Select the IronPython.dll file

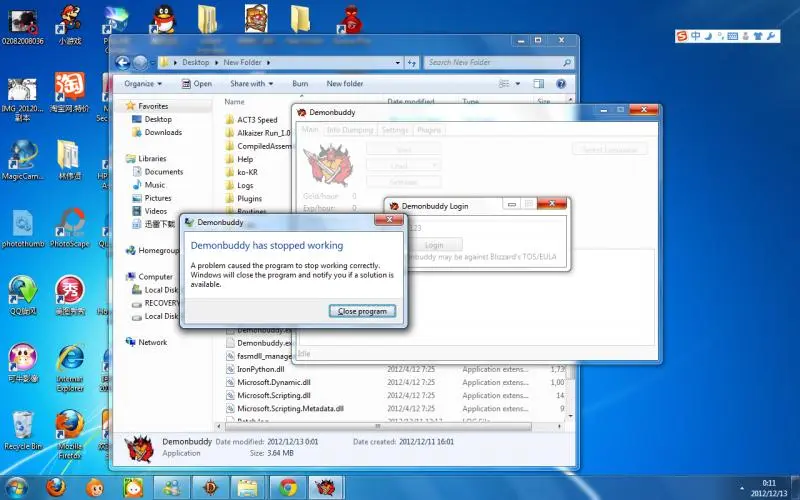pos(259,369)
